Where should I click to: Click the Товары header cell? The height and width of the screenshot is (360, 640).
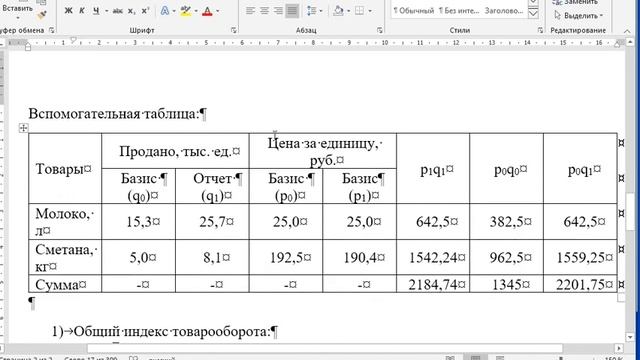[65, 168]
